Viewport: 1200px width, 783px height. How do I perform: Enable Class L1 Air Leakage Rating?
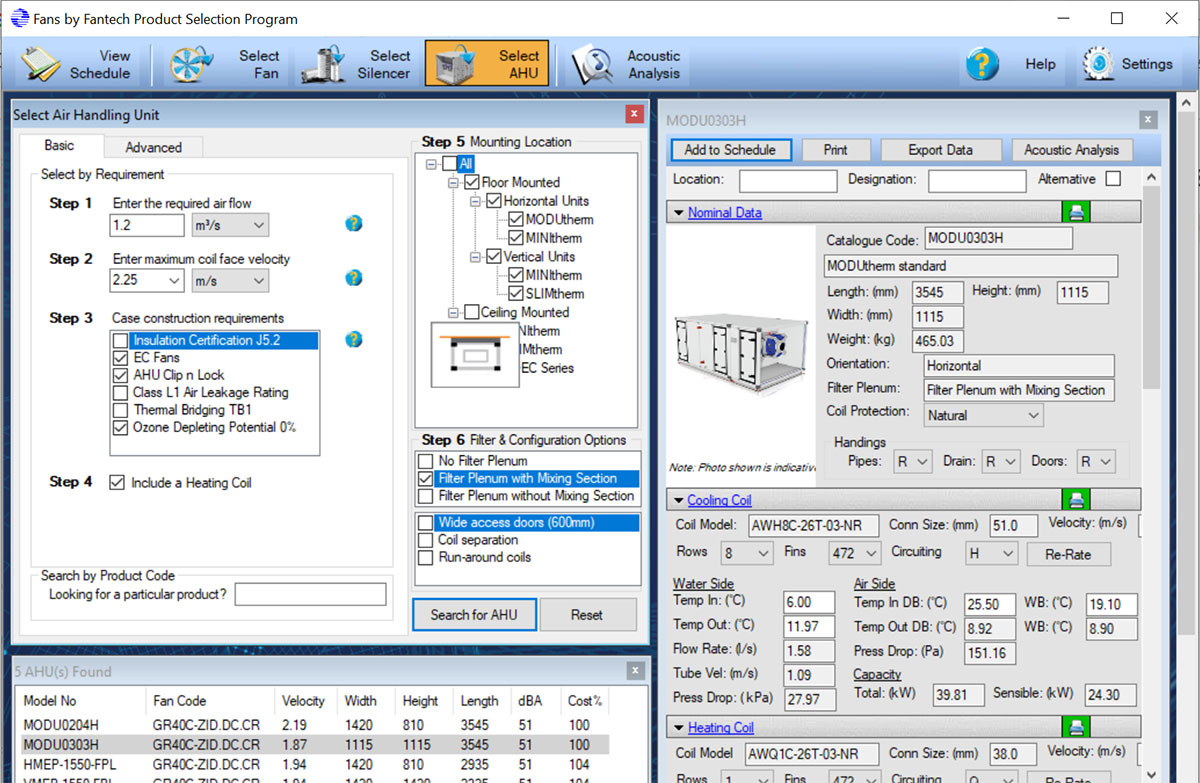pyautogui.click(x=120, y=392)
